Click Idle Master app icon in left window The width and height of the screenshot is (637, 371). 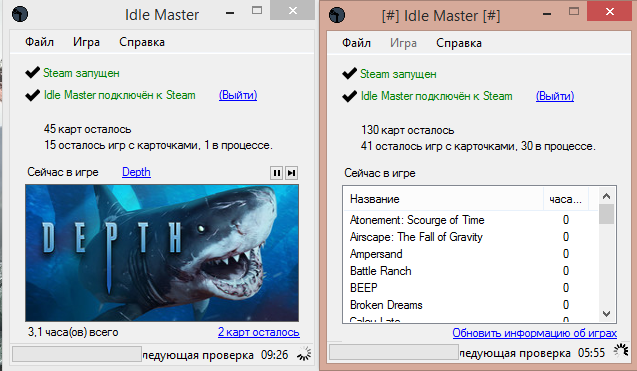pos(20,14)
